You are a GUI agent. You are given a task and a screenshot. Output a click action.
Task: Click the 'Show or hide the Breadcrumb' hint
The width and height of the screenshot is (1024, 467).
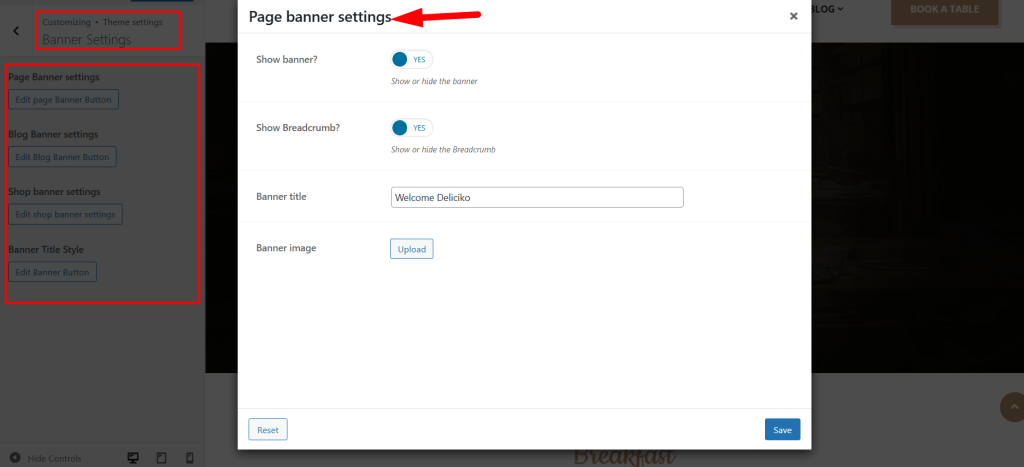click(443, 150)
